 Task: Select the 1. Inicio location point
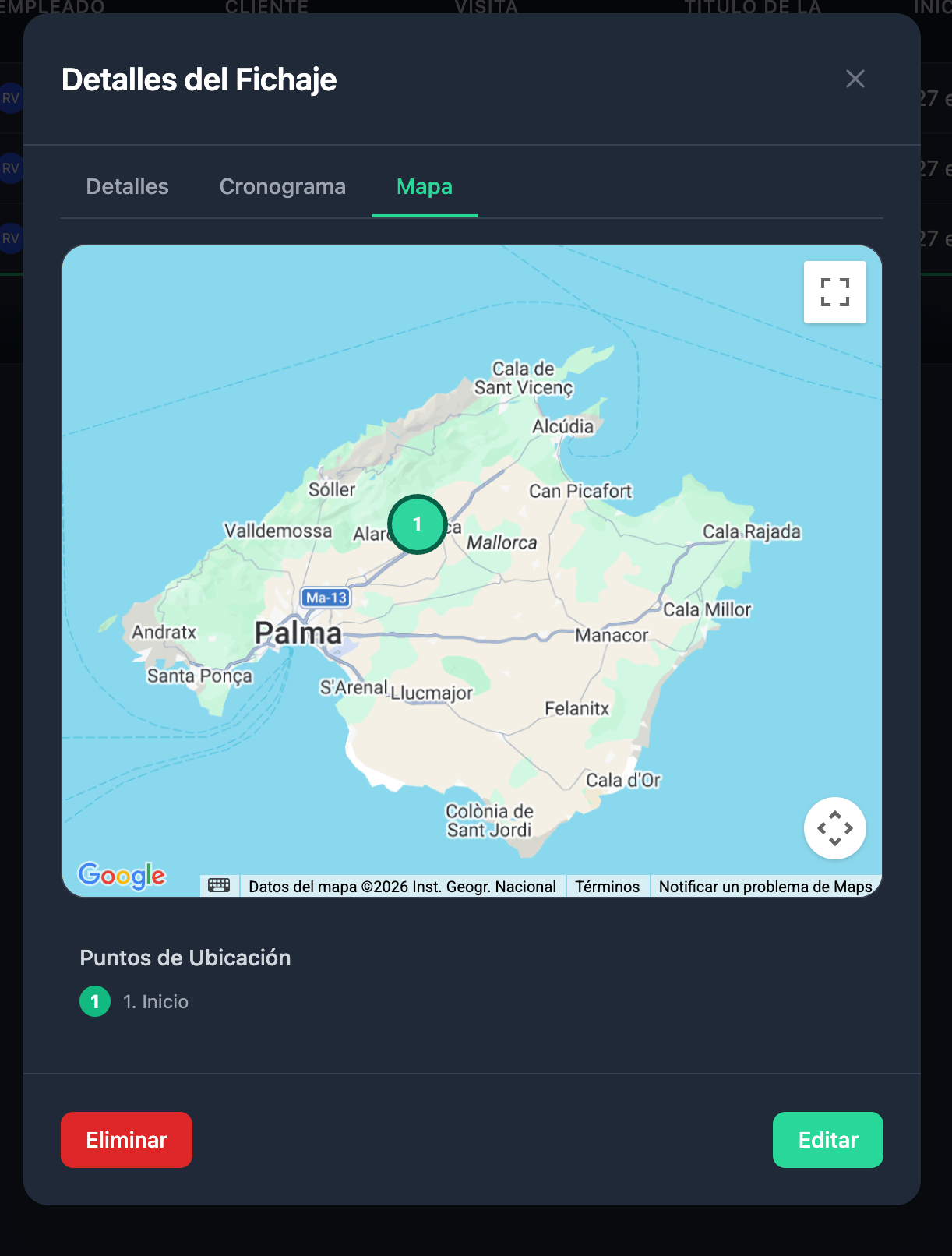pos(156,1002)
